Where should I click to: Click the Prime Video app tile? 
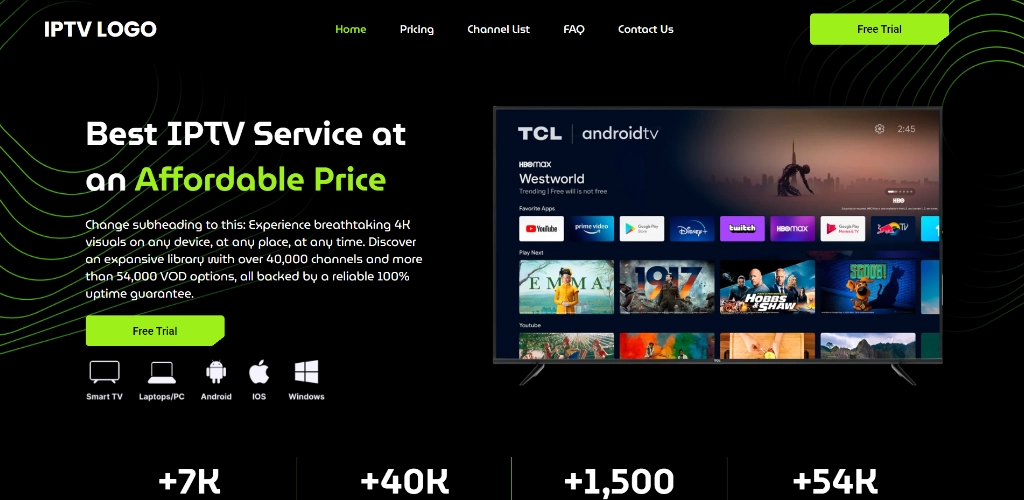coord(592,228)
